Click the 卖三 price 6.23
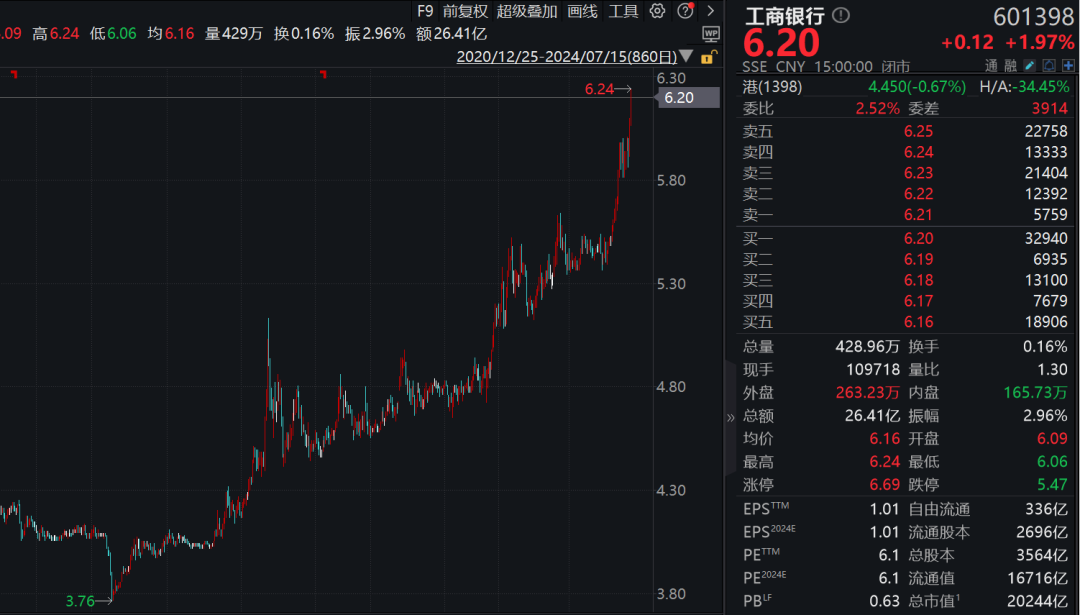The width and height of the screenshot is (1080, 615). click(x=918, y=173)
